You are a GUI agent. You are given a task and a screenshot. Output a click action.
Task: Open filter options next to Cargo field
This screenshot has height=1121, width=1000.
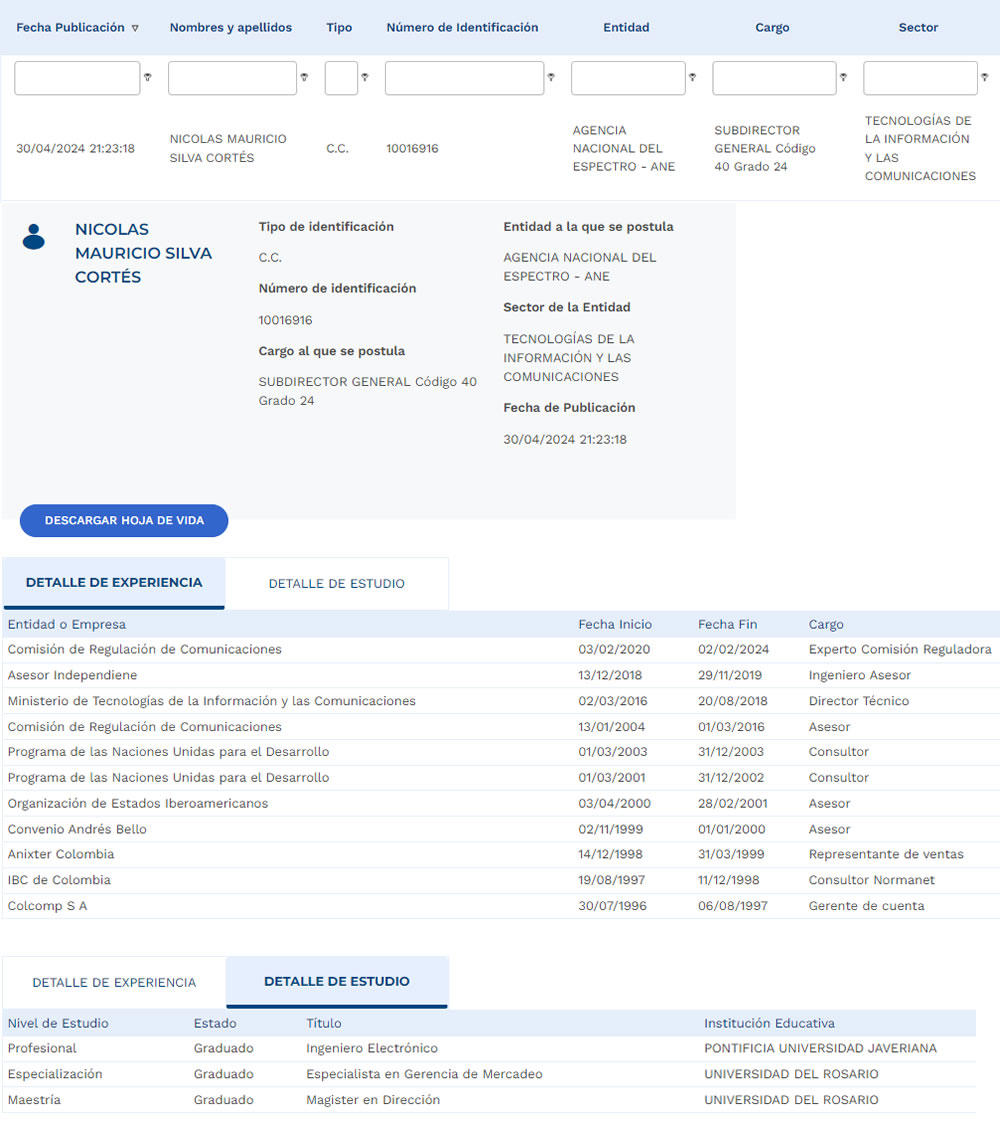tap(843, 78)
